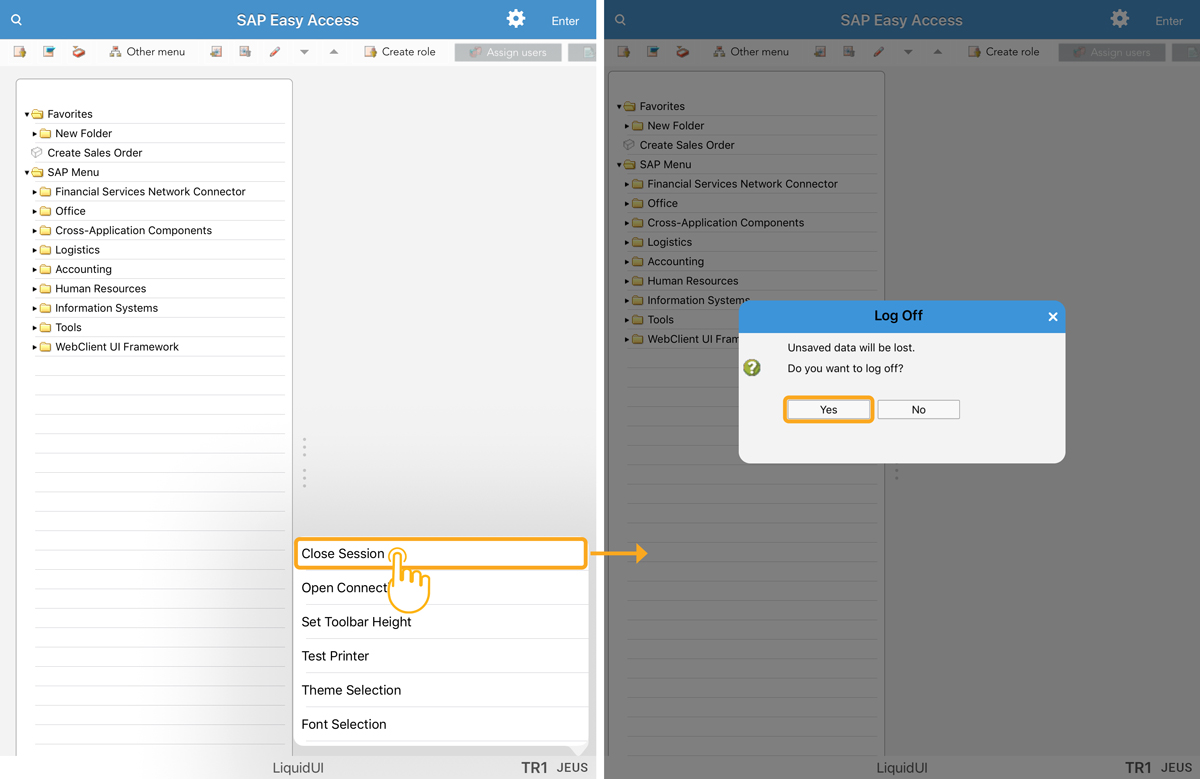Click the question mark icon in Log Off dialog

coord(752,368)
